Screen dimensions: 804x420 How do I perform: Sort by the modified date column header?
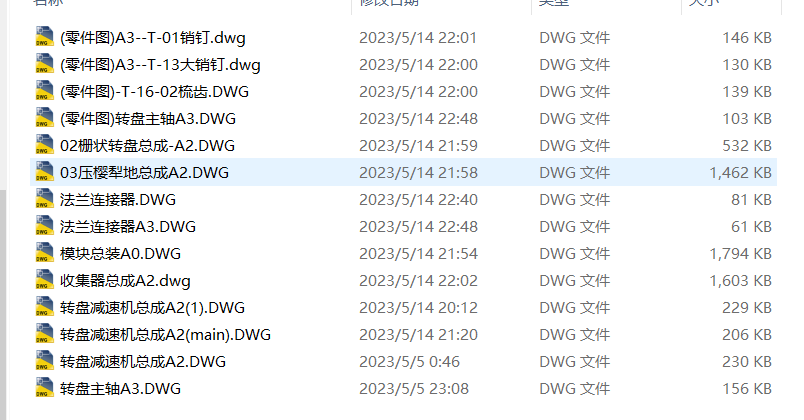[441, 4]
